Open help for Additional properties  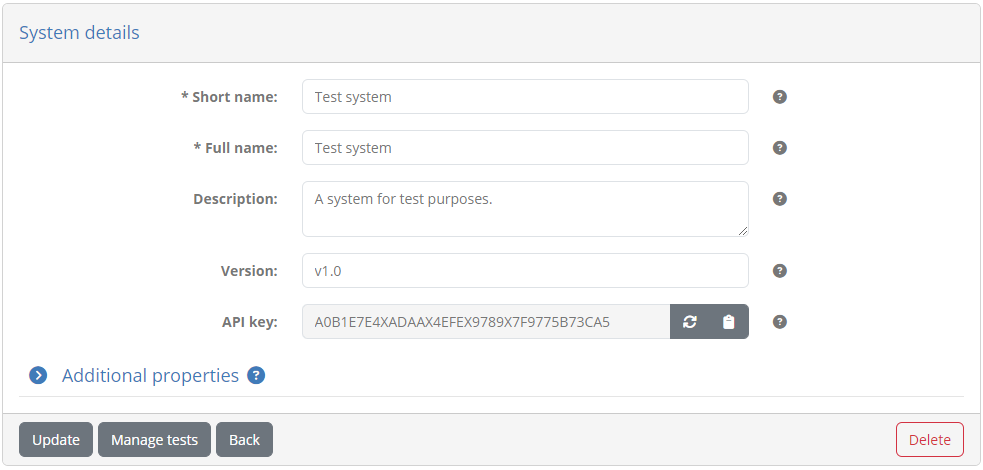tap(256, 375)
